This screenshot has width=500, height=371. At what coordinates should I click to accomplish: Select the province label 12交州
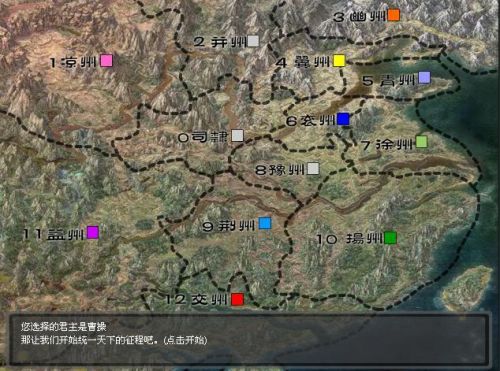[x=197, y=300]
